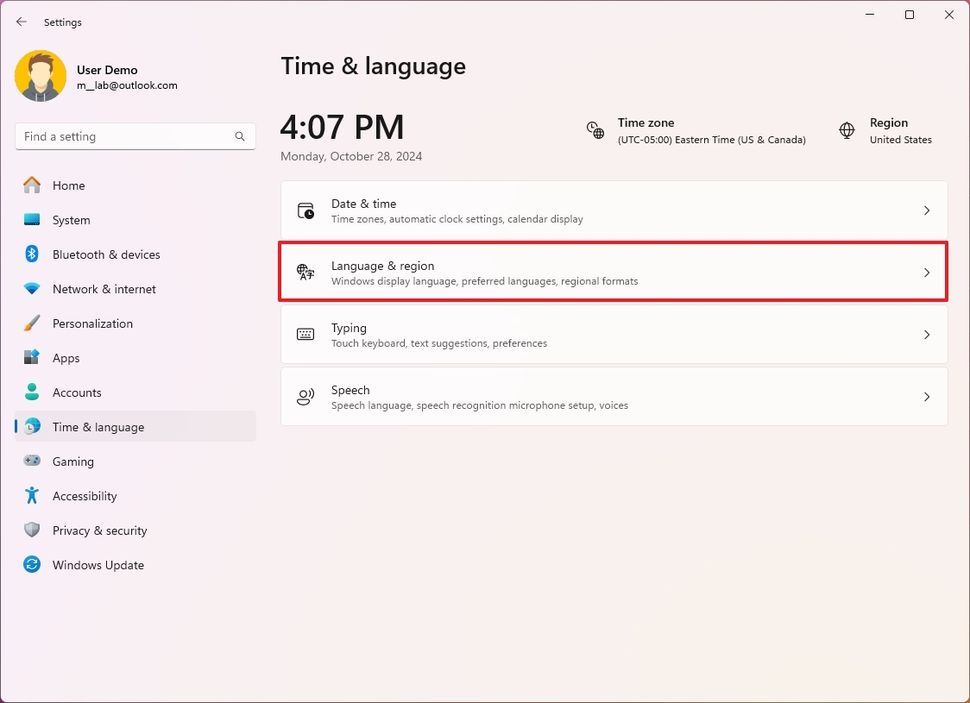Click the Language & region globe icon

coord(305,272)
